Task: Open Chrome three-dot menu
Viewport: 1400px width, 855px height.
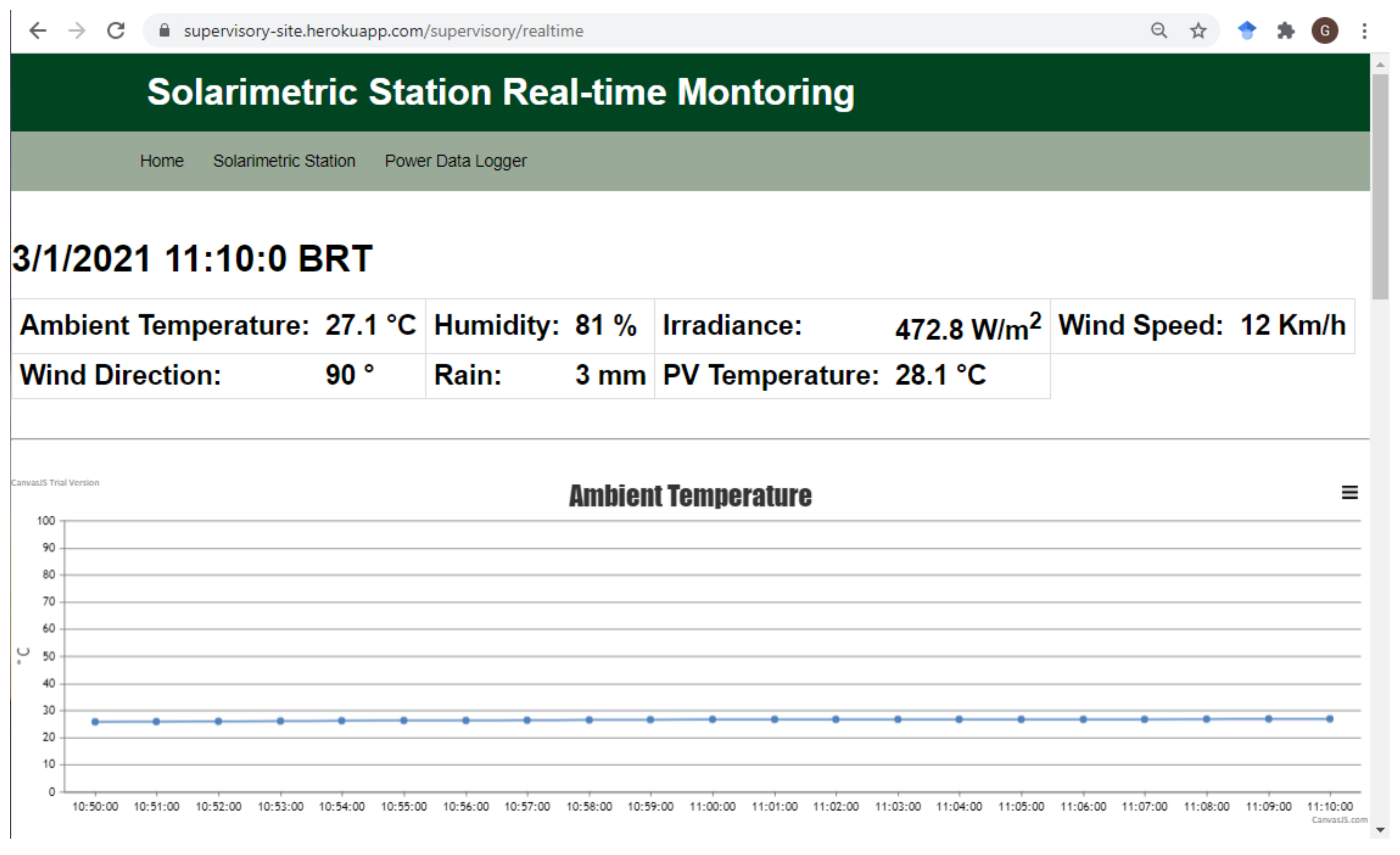Action: [1364, 31]
